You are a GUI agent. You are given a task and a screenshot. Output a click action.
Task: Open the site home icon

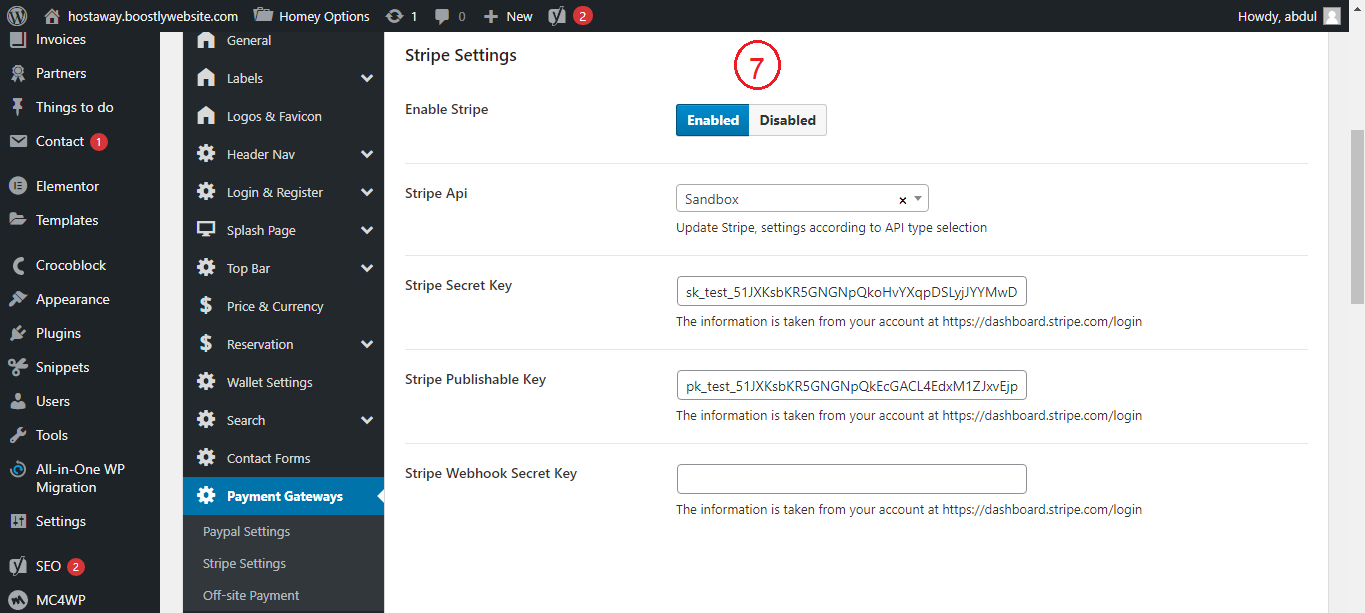(x=52, y=16)
